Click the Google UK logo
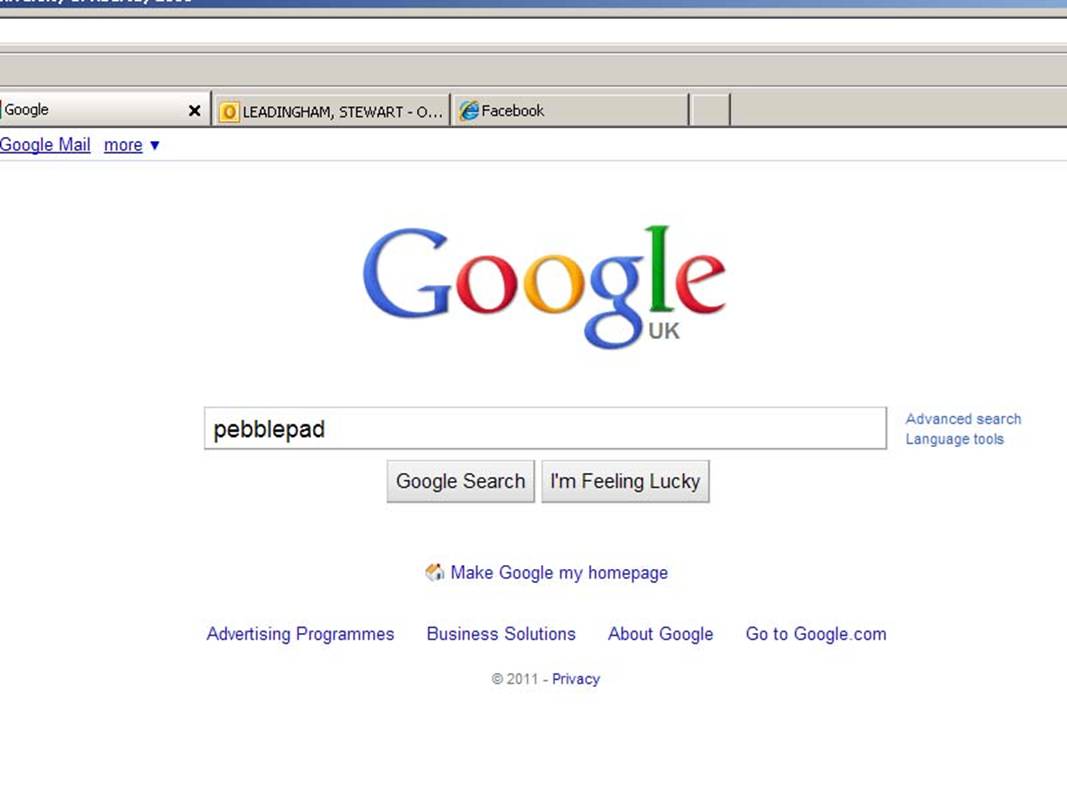The image size is (1067, 800). pos(544,286)
